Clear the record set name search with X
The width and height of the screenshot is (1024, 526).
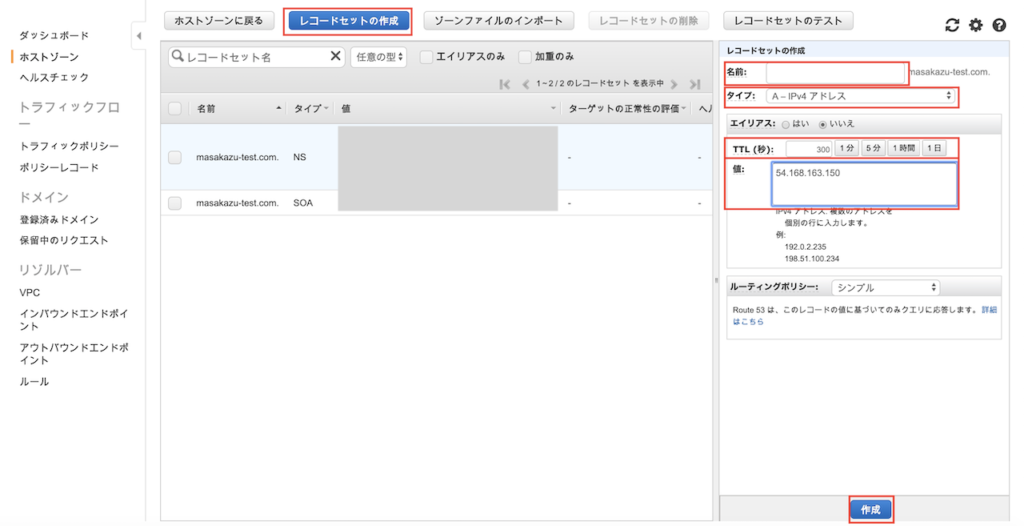tap(336, 57)
